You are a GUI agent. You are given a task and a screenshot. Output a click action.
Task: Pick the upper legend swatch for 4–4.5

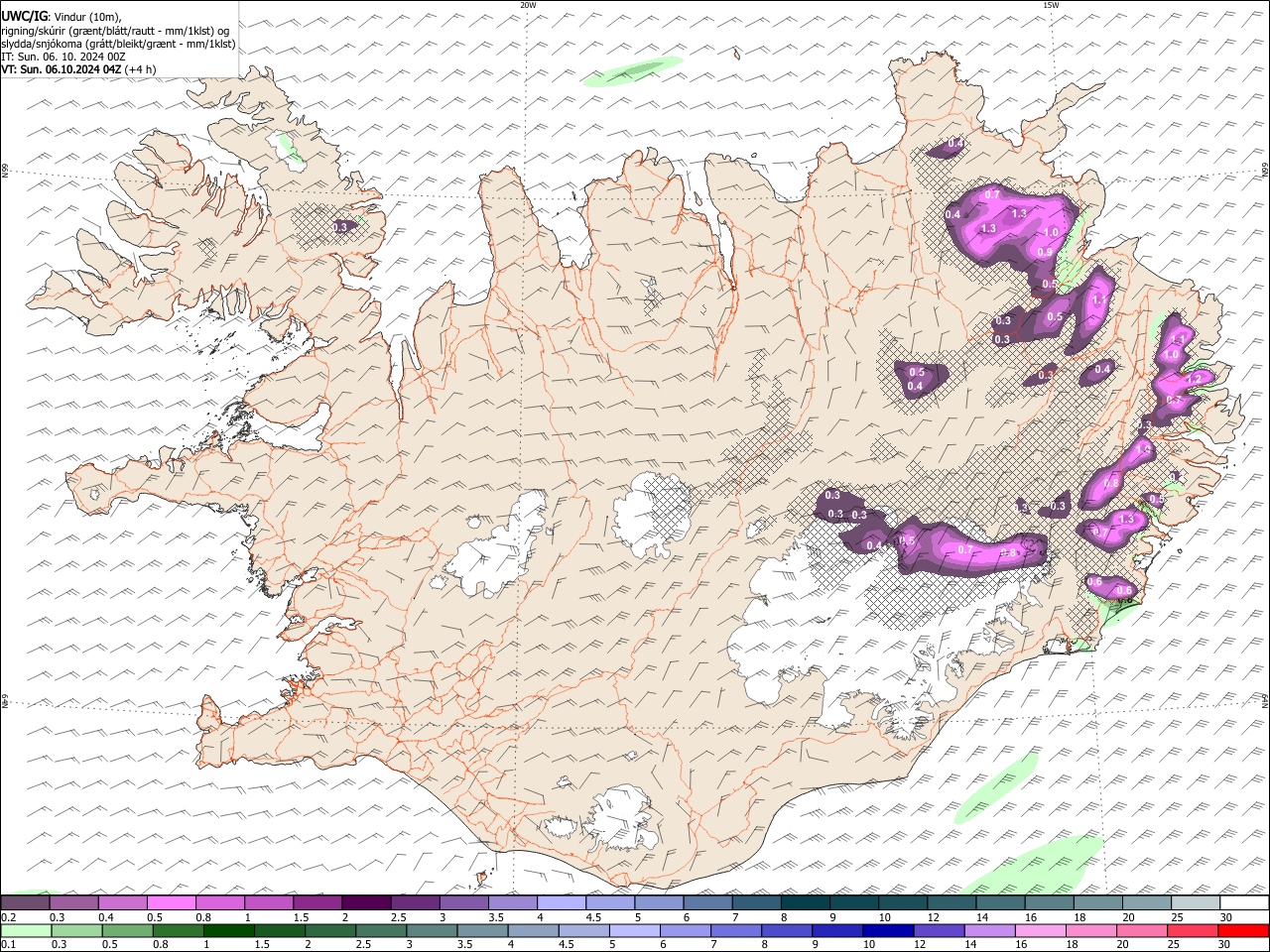[x=562, y=902]
